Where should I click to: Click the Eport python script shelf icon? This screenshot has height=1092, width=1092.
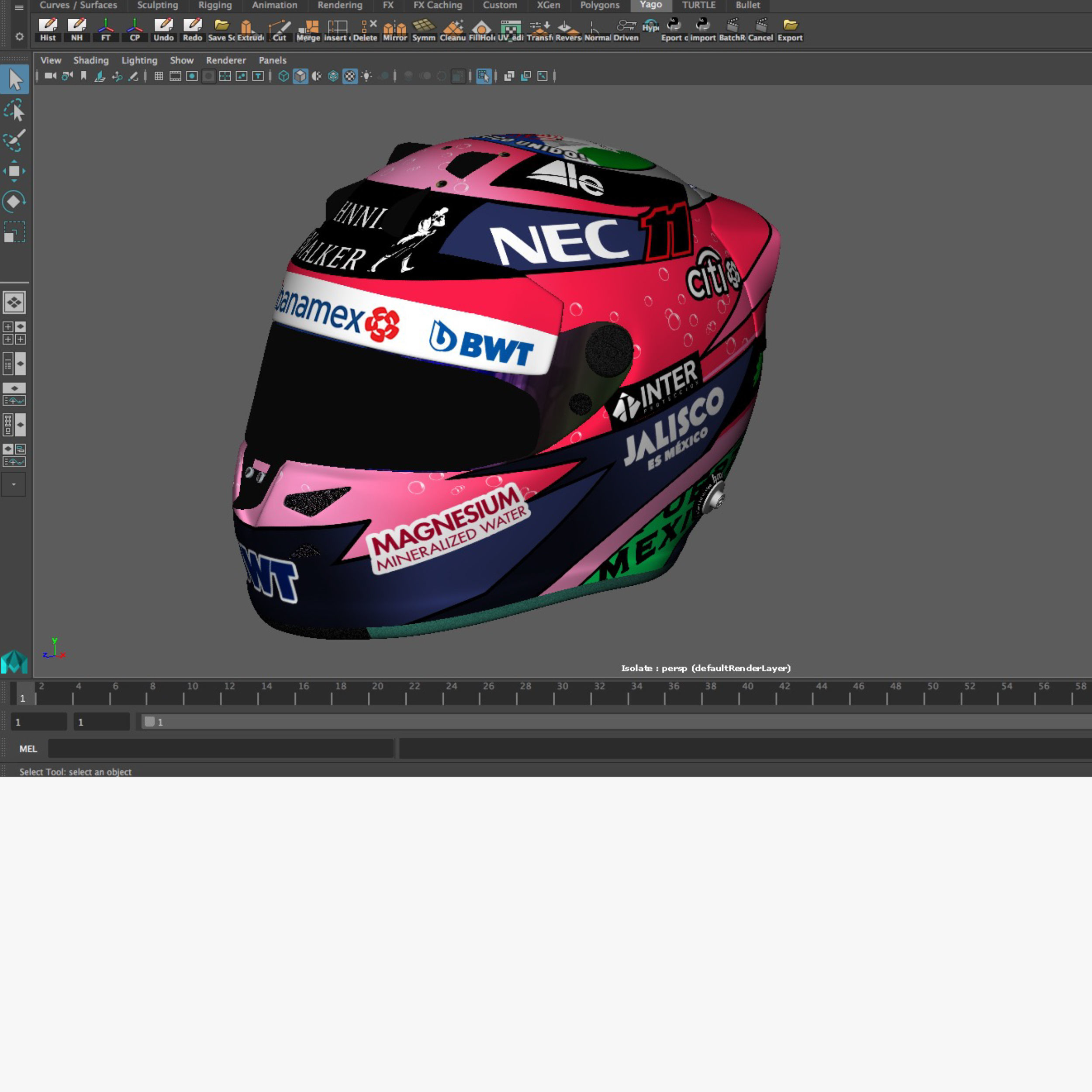(x=674, y=30)
